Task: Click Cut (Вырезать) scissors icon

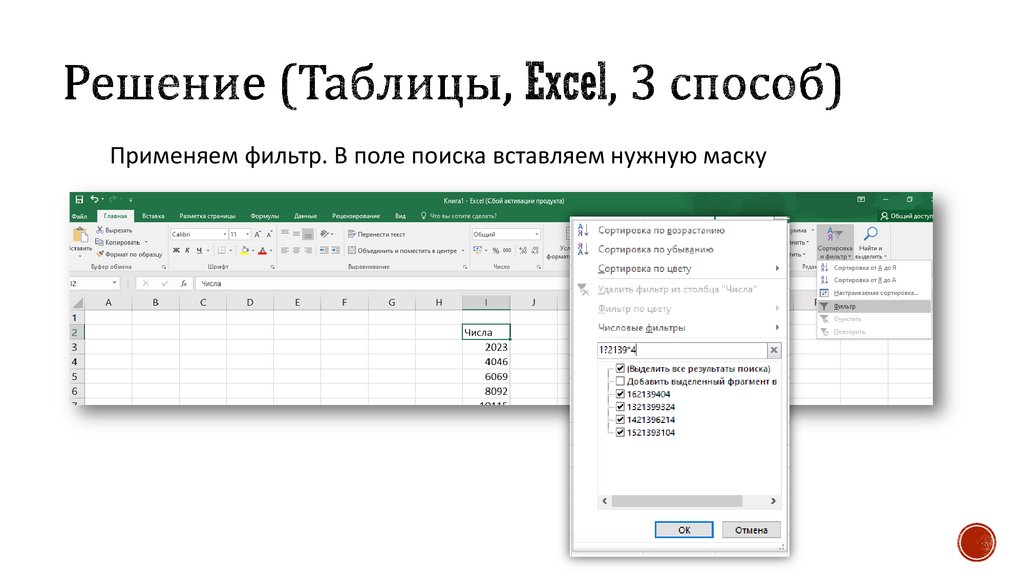Action: coord(100,230)
